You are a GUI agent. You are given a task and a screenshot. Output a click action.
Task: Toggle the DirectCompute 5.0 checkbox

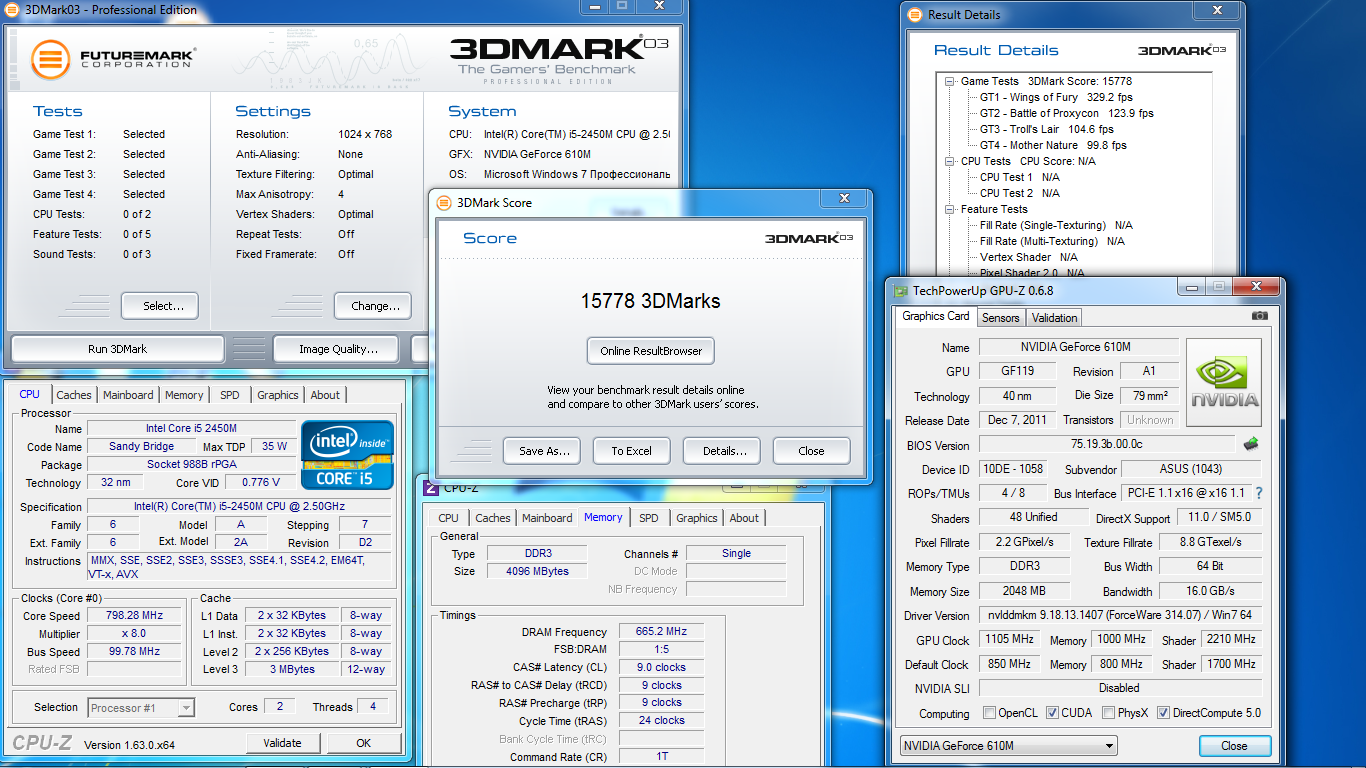tap(1163, 713)
